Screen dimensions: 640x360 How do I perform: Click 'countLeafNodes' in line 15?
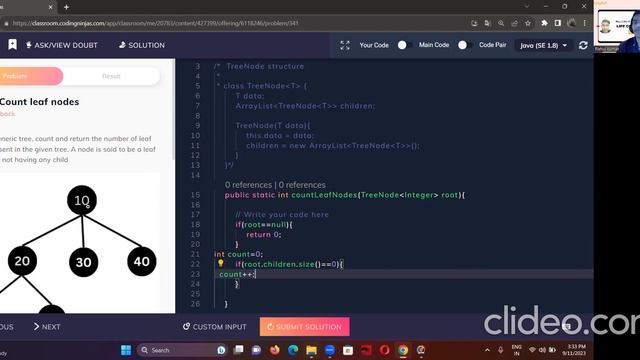324,195
